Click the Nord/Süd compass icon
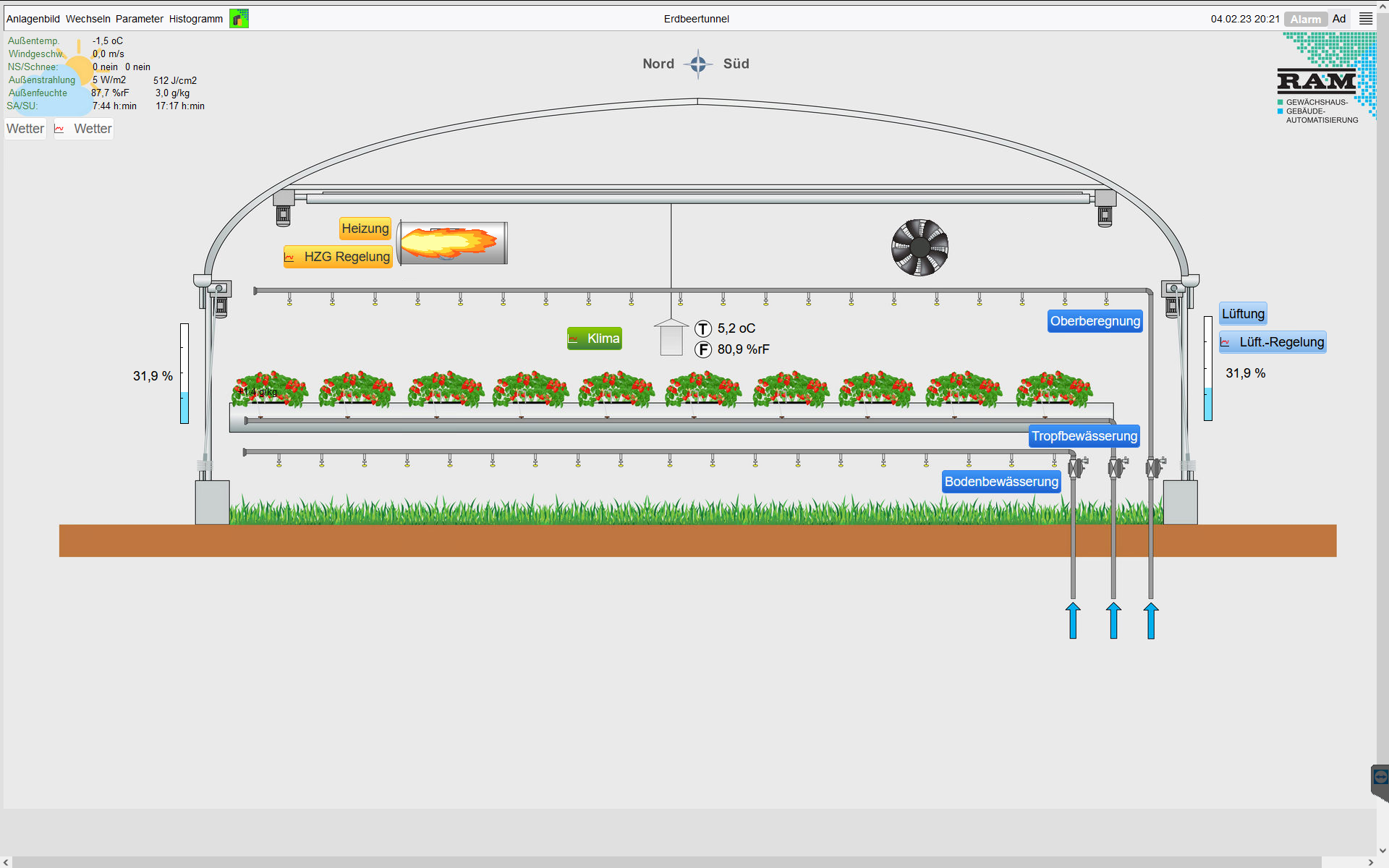This screenshot has width=1389, height=868. coord(697,64)
